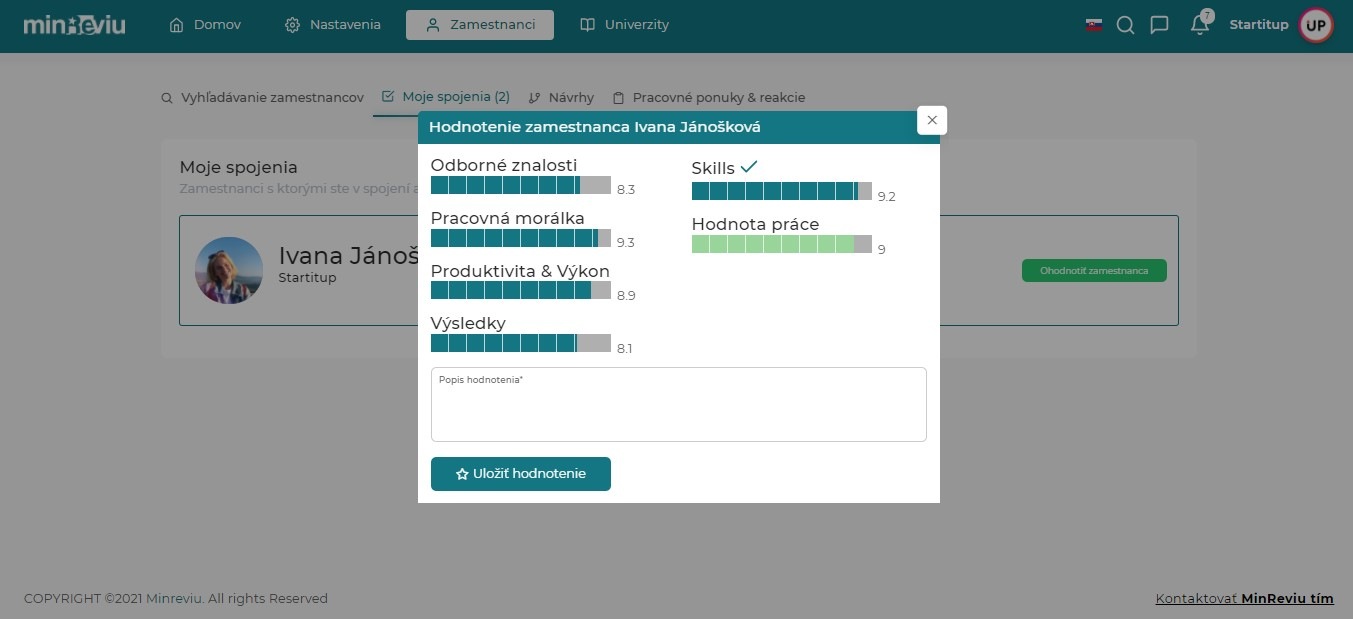
Task: Click the Skills checkmark icon
Action: [749, 167]
